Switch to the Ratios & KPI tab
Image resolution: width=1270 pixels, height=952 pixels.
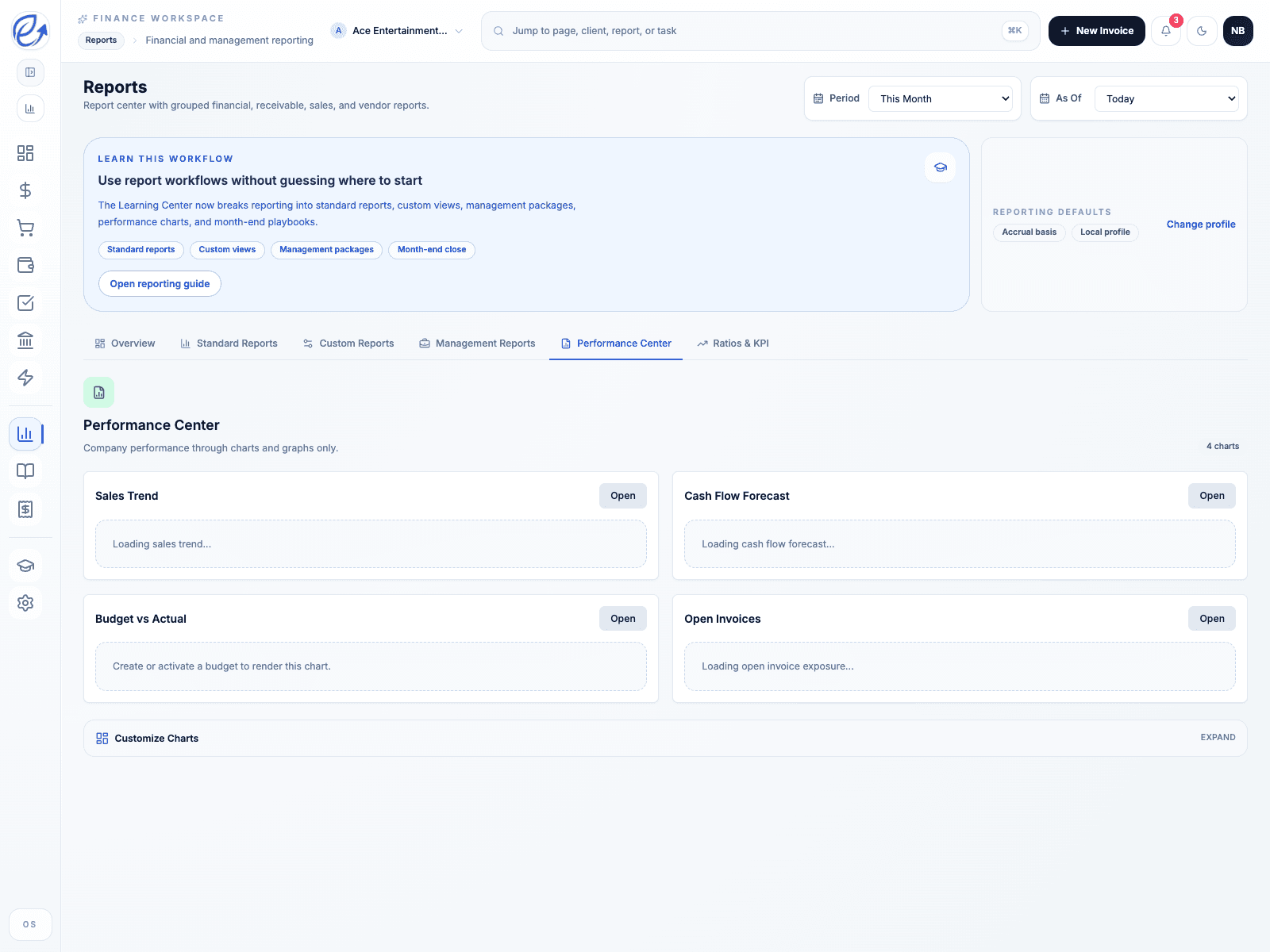(x=732, y=343)
